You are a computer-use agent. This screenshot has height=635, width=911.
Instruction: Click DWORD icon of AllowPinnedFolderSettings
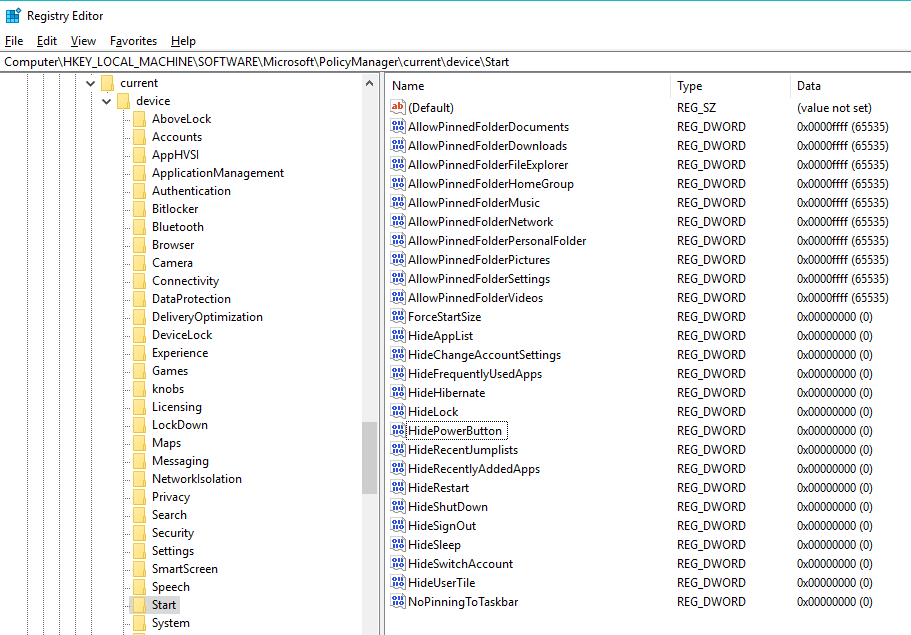(398, 279)
